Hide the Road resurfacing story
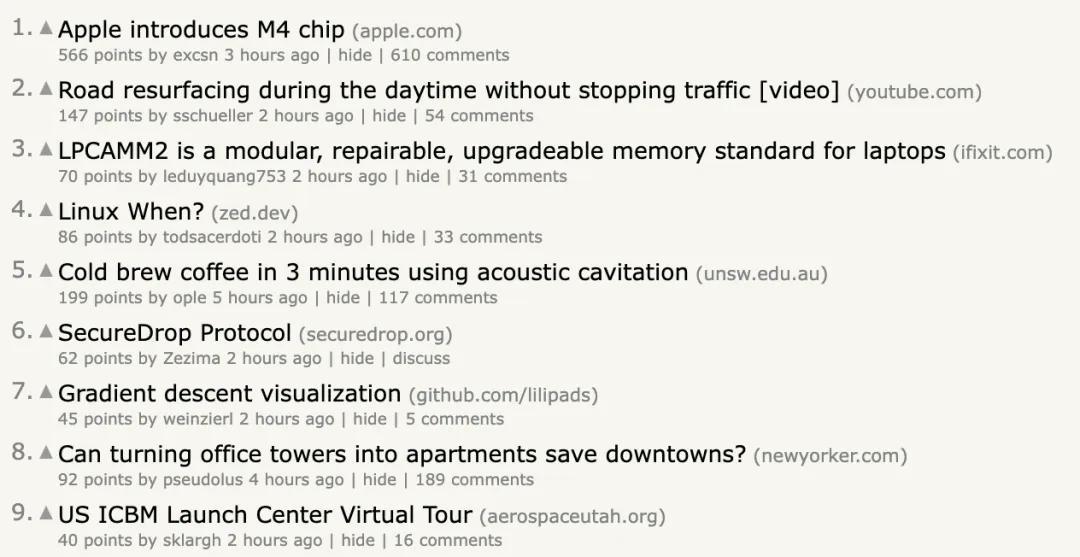 (x=389, y=116)
